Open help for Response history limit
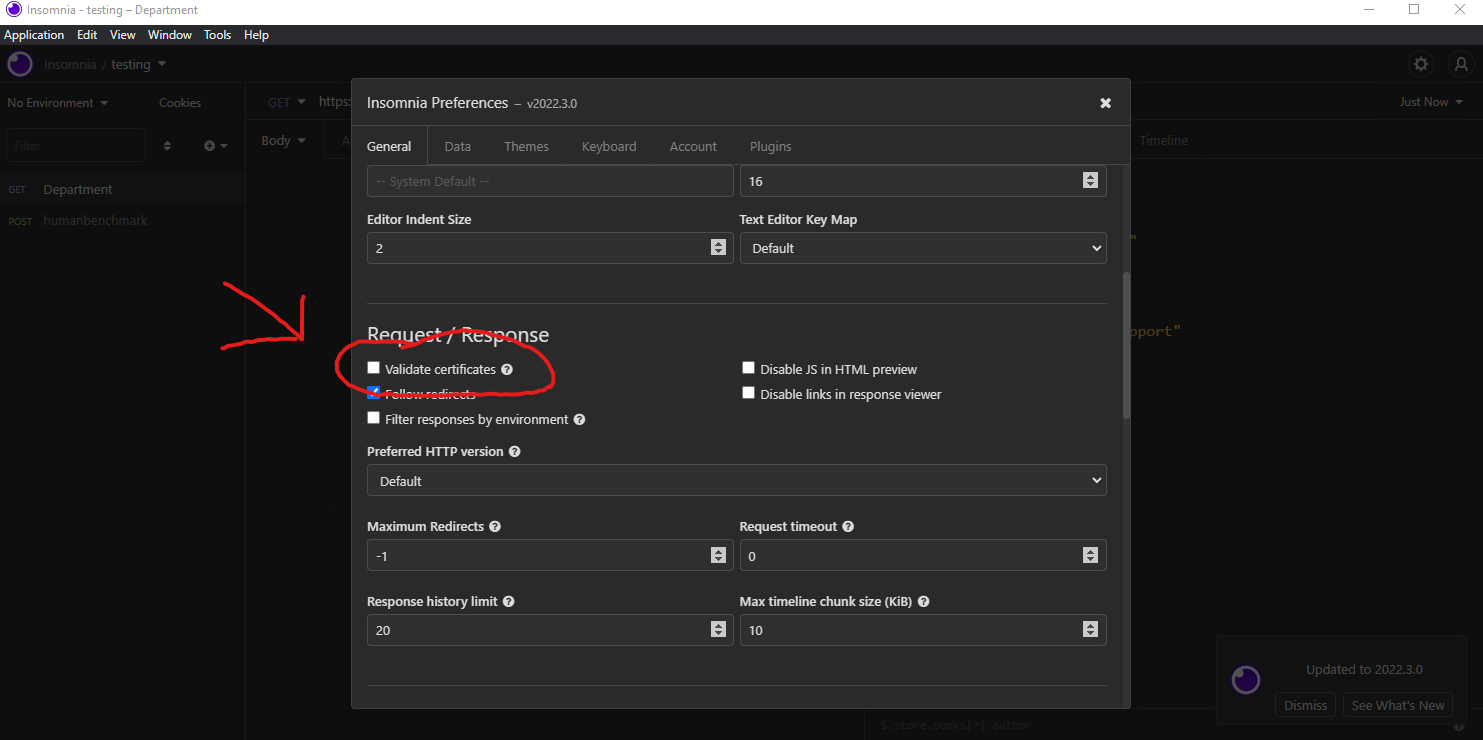 click(x=509, y=601)
